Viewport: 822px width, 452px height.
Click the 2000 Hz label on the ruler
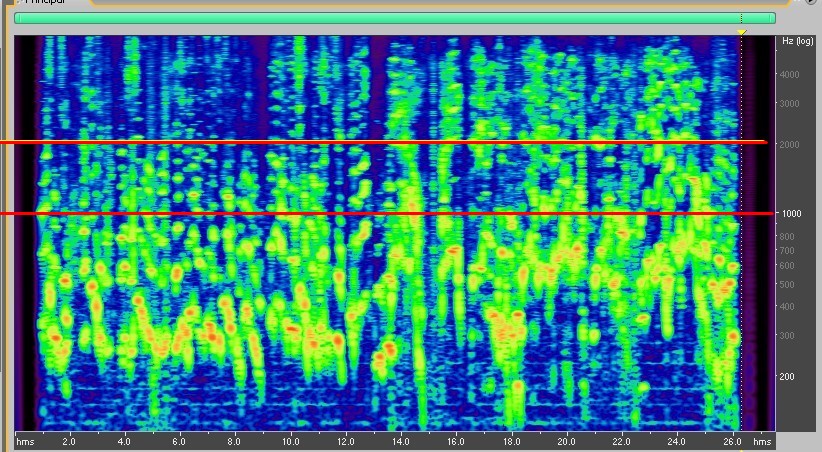pos(790,145)
